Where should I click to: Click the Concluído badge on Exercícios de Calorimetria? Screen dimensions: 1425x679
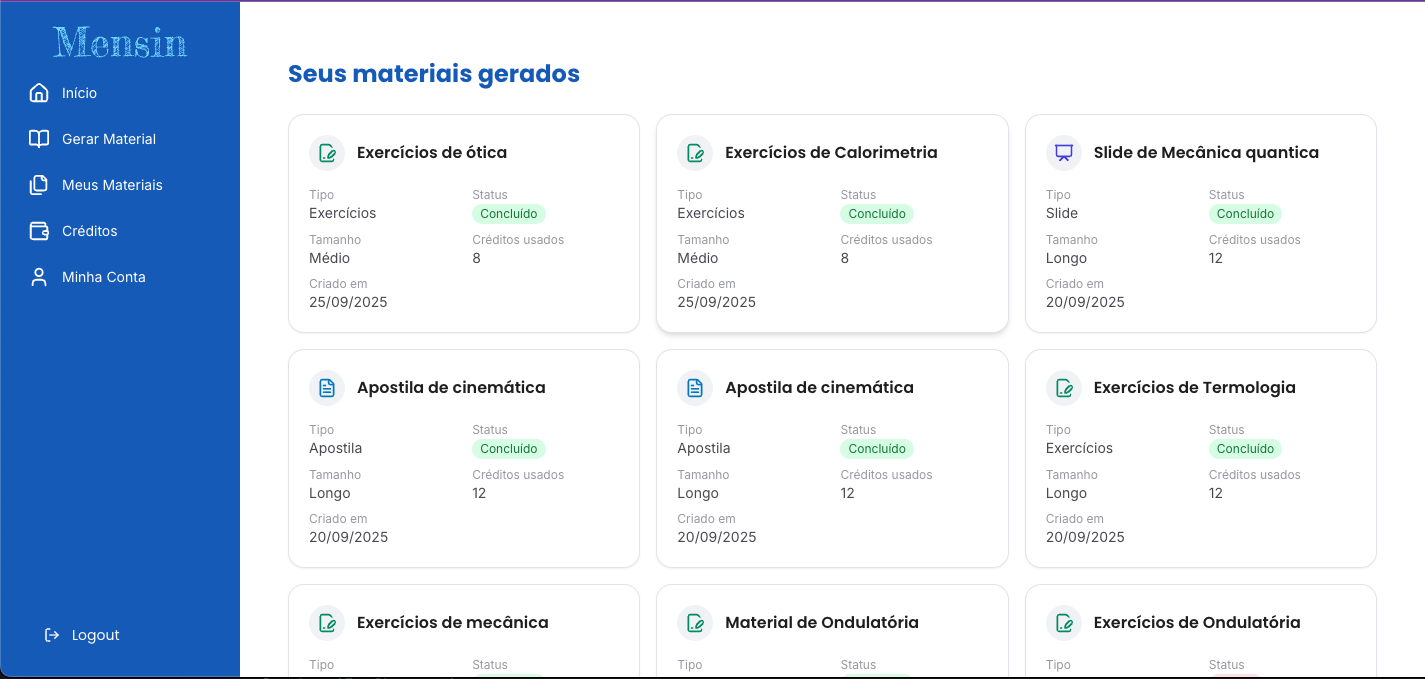pyautogui.click(x=877, y=213)
